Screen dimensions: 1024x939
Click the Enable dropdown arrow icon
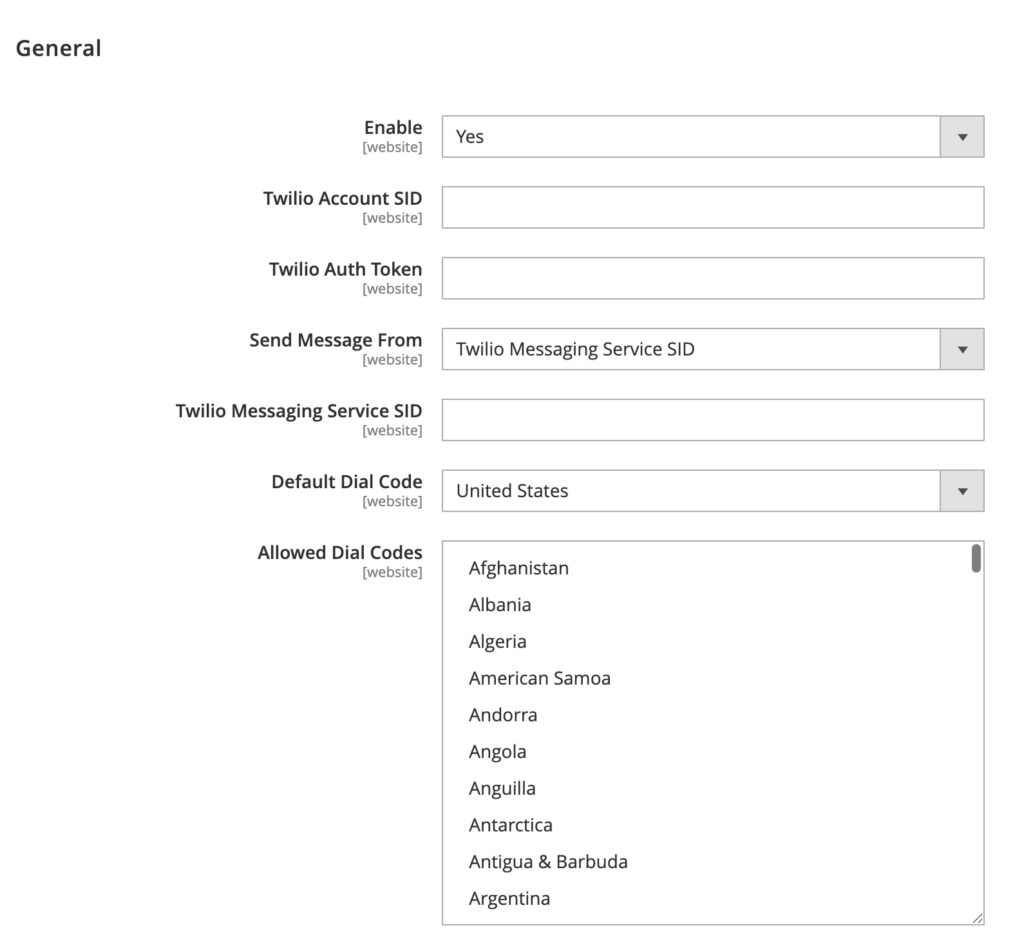coord(962,137)
